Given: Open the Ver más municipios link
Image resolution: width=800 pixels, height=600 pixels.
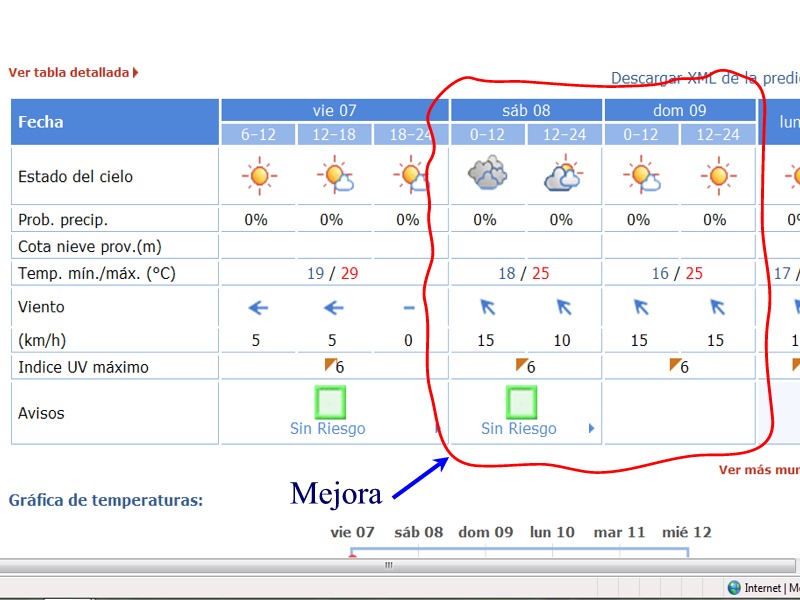Looking at the screenshot, I should click(x=759, y=470).
